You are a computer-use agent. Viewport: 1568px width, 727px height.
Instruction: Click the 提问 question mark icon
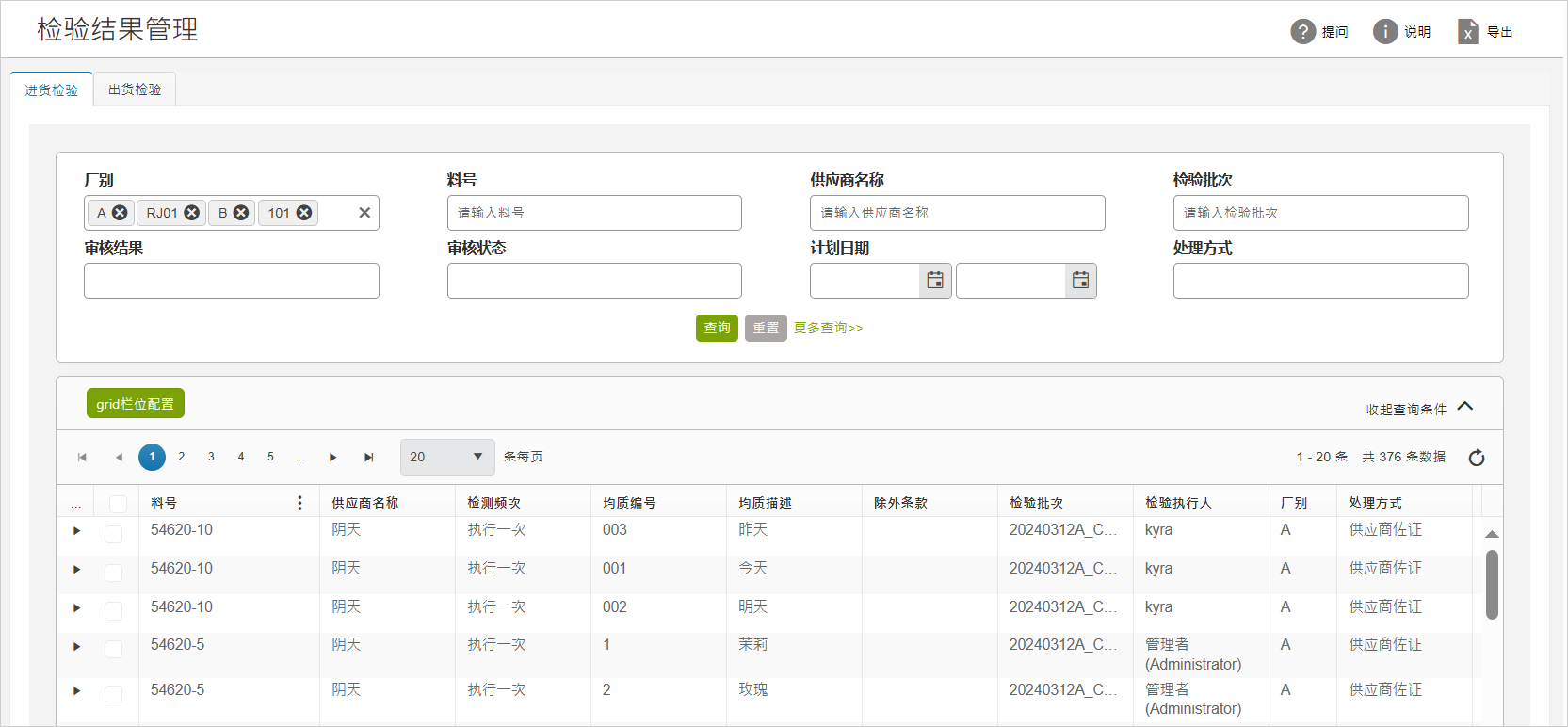1302,31
